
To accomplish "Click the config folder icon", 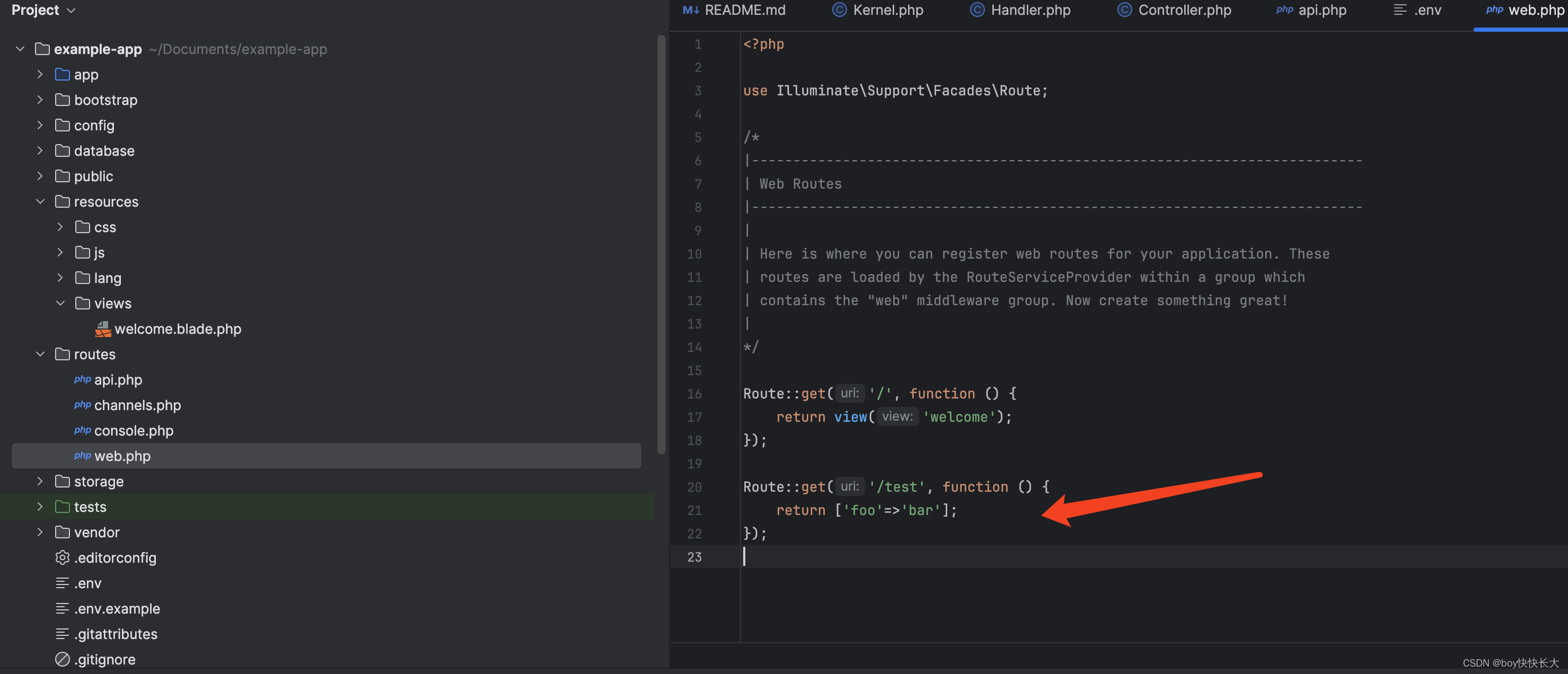I will [62, 125].
